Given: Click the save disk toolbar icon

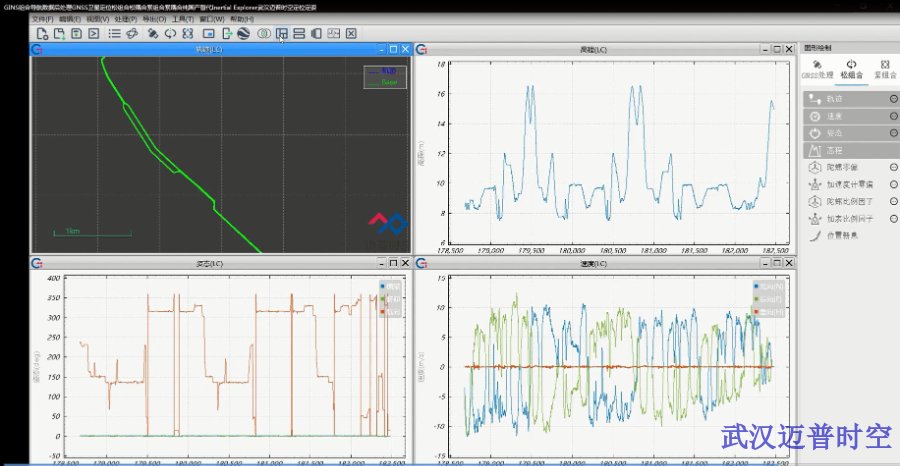Looking at the screenshot, I should pos(75,33).
